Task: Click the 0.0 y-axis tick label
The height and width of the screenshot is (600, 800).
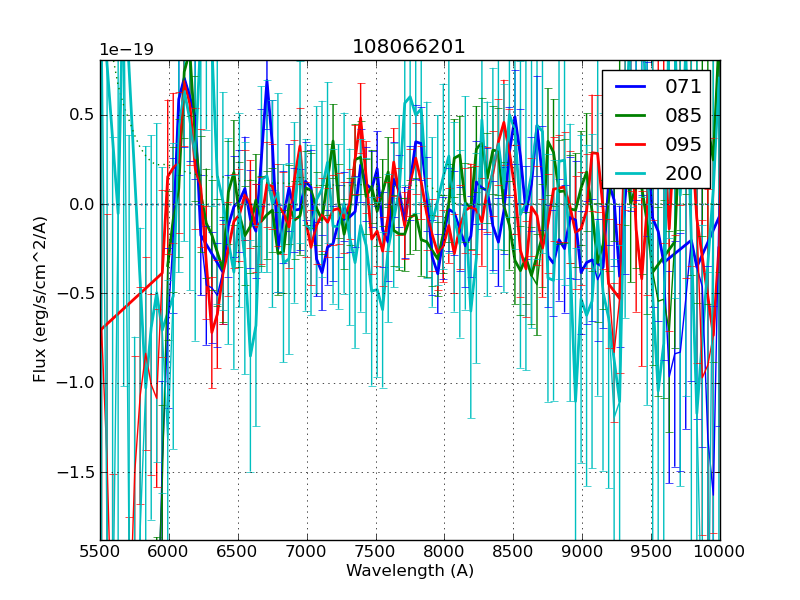Action: pos(80,204)
